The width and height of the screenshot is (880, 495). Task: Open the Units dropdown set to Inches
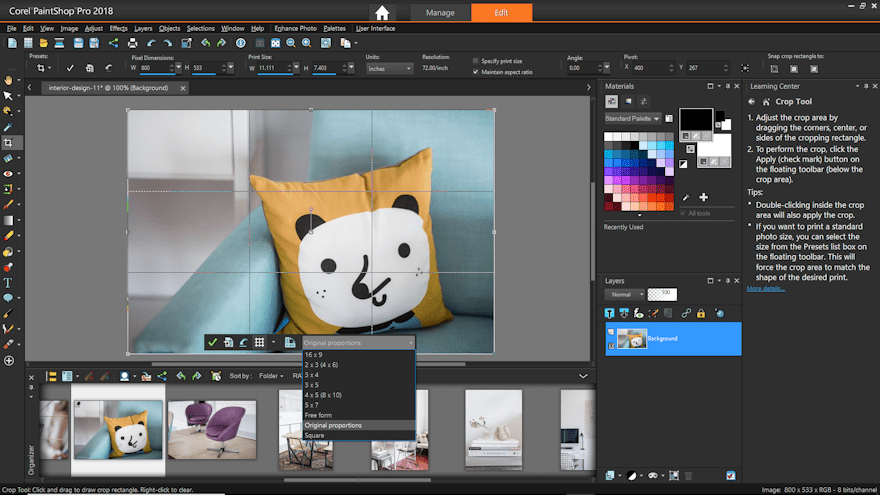(389, 69)
